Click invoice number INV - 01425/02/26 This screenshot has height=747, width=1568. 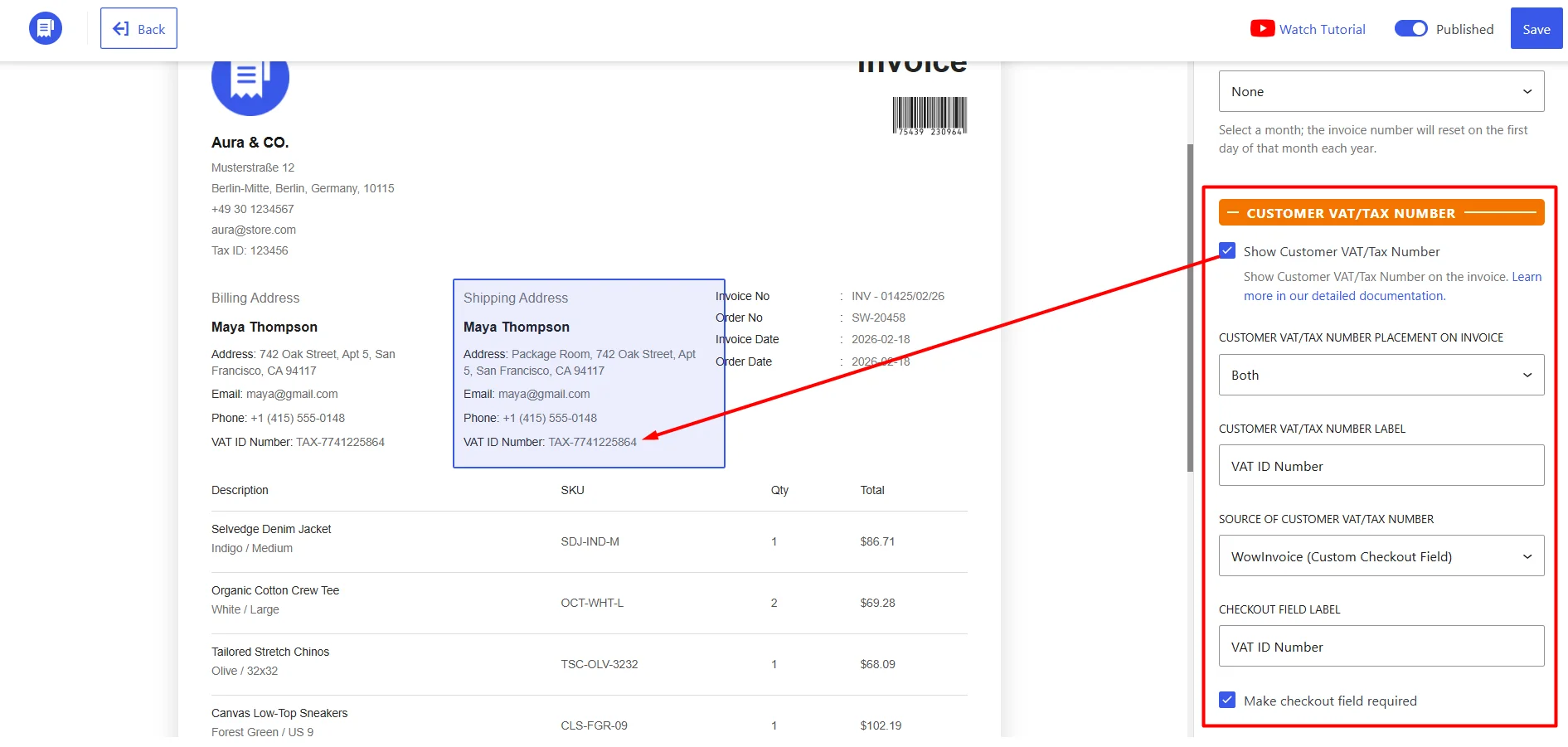click(898, 296)
